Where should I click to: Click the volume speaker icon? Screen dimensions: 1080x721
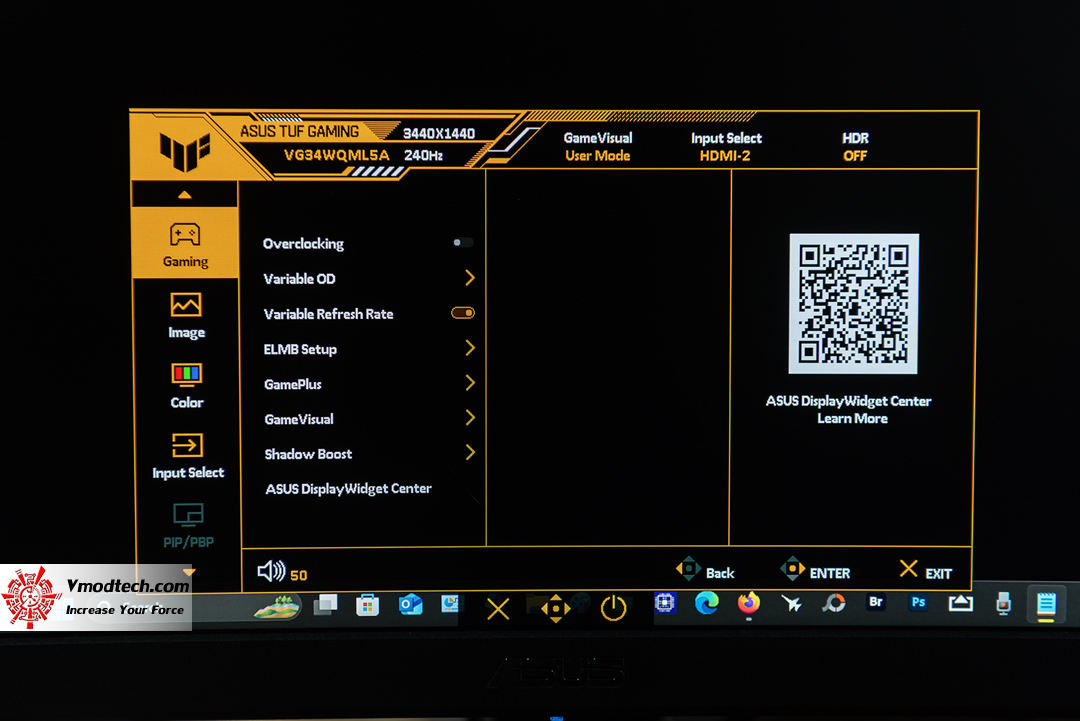[271, 571]
